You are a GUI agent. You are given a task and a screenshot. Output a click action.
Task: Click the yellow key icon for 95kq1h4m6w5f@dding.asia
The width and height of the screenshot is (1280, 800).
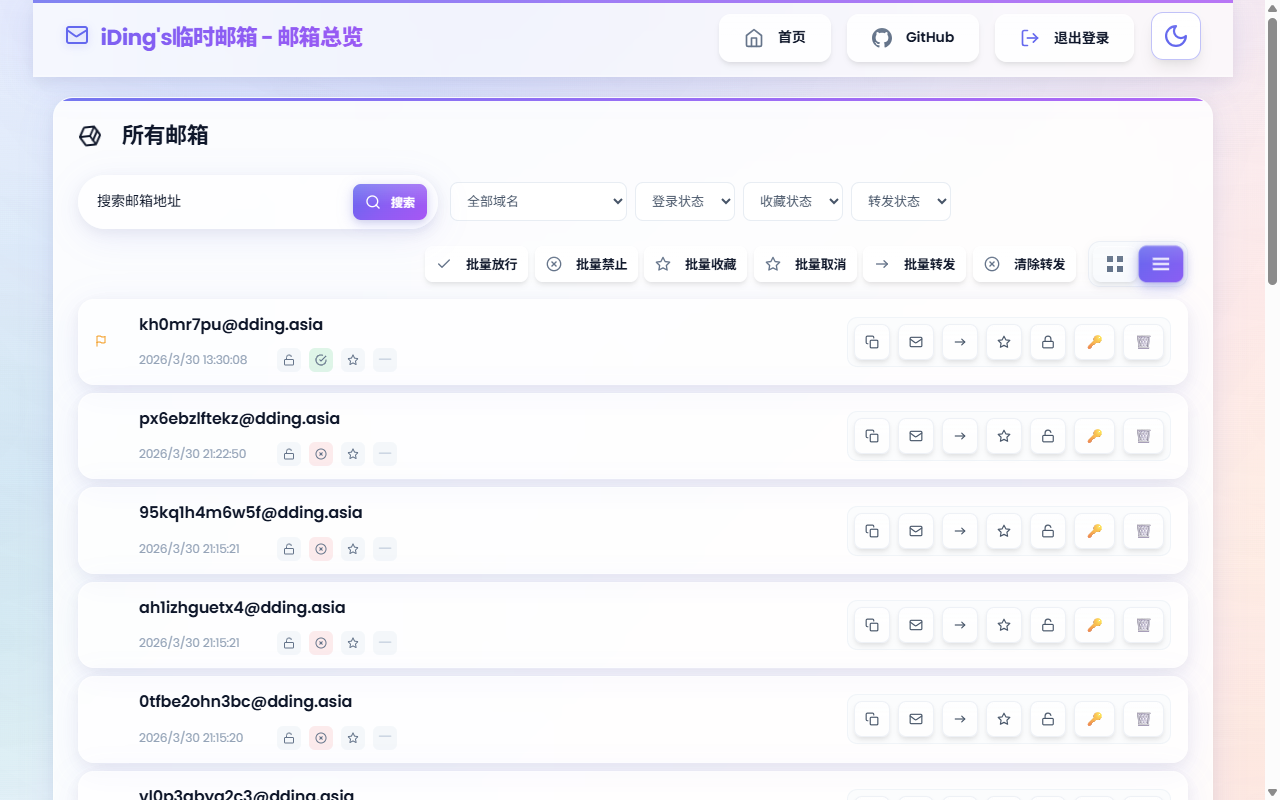pos(1094,531)
